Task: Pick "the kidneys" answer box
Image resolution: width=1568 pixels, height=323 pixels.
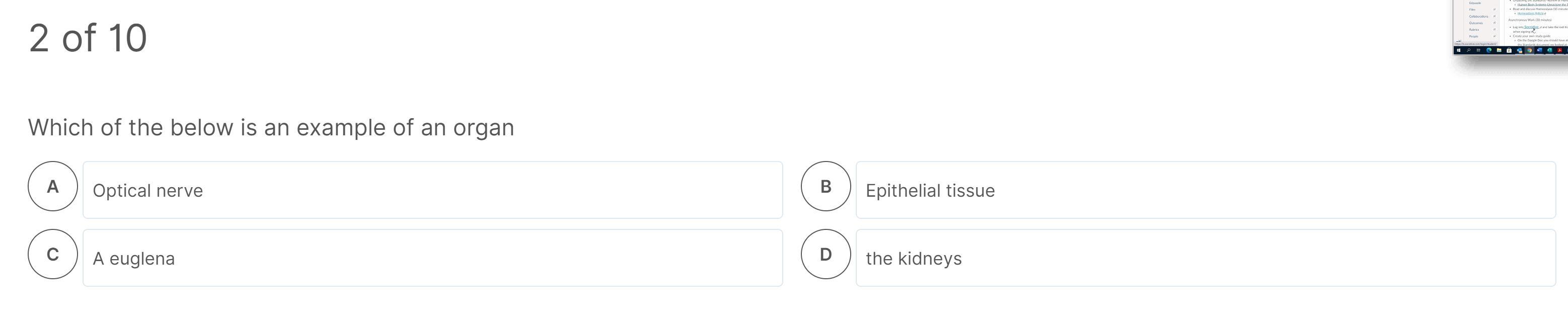Action: click(1205, 258)
